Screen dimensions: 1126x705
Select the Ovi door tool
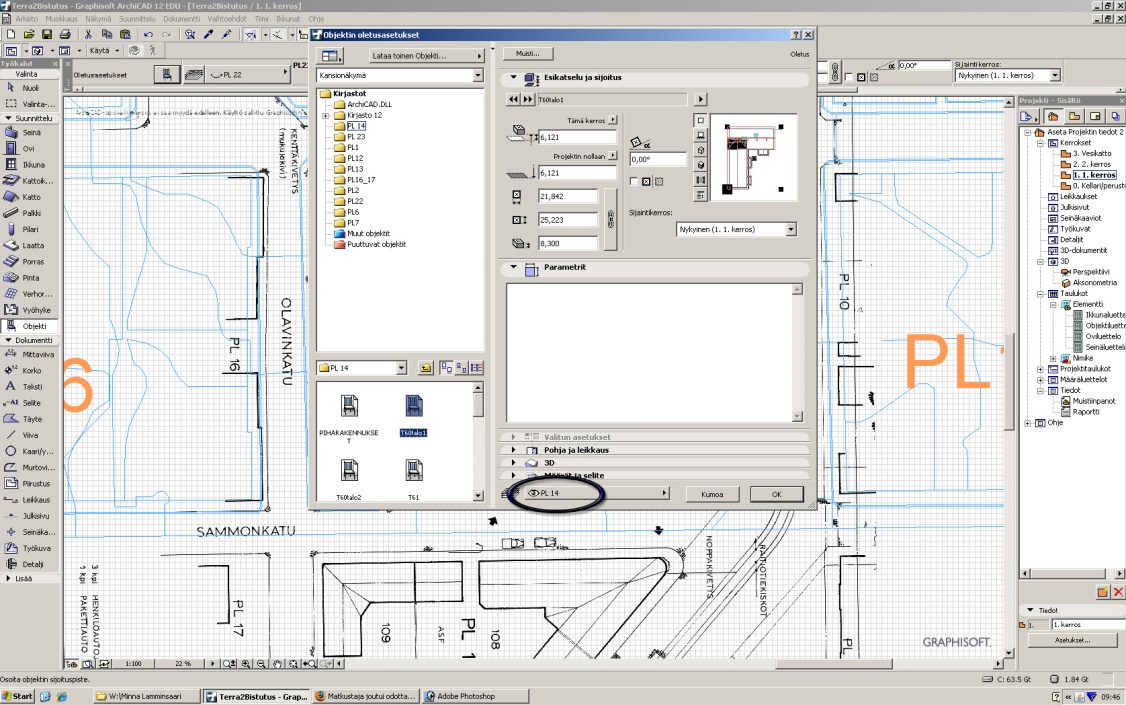(x=29, y=149)
